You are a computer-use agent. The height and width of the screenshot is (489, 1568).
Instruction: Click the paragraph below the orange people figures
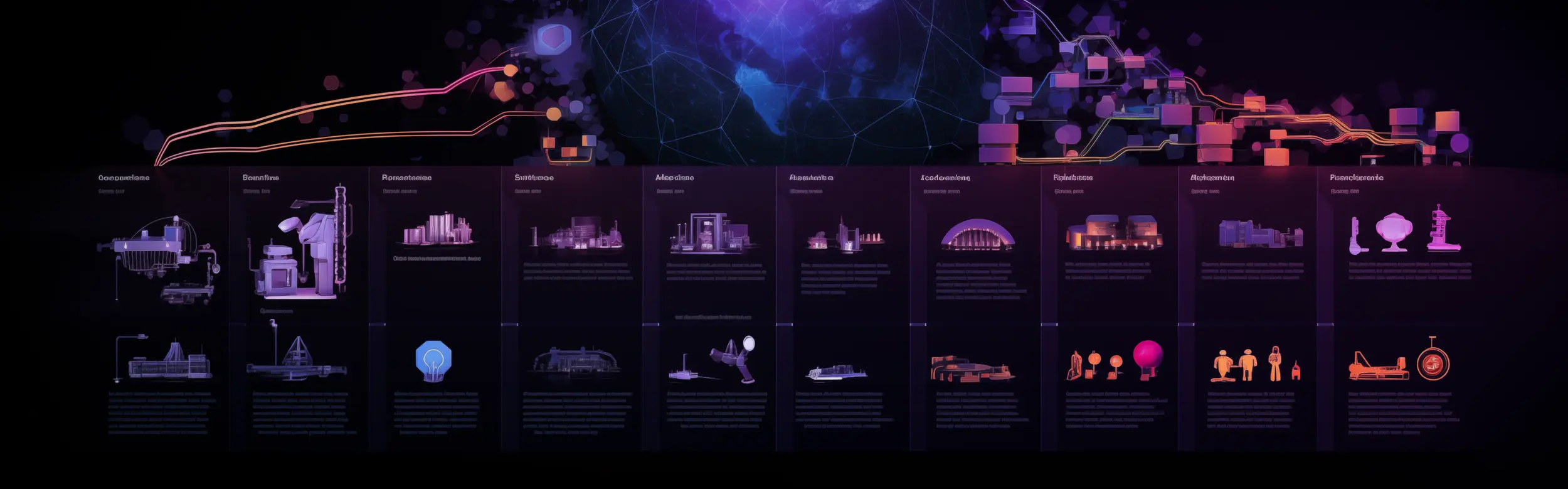pyautogui.click(x=1251, y=410)
